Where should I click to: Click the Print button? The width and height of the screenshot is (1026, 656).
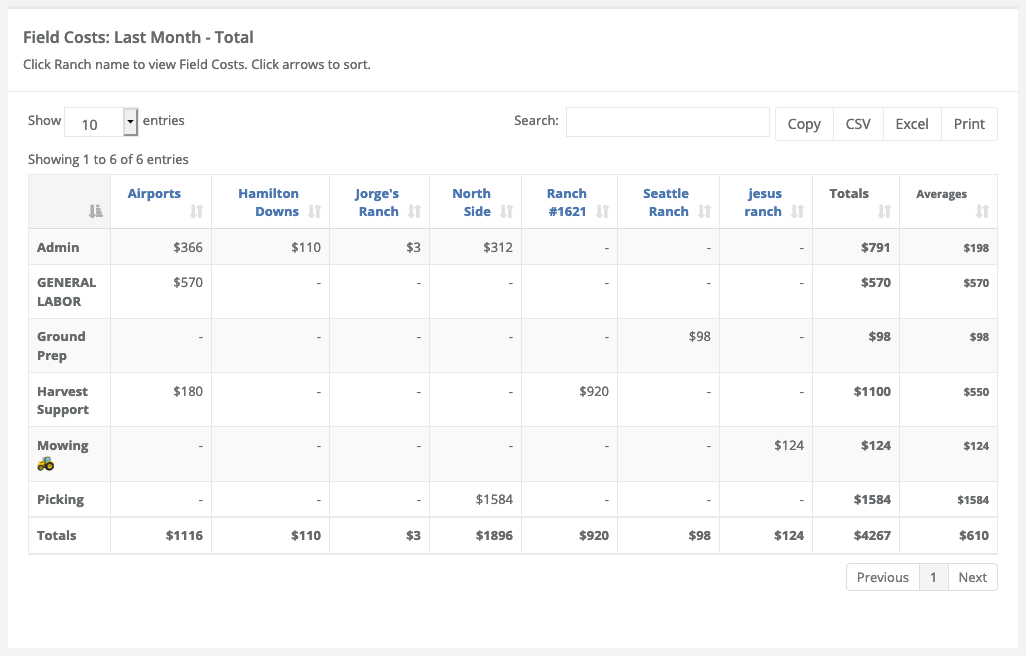click(969, 124)
